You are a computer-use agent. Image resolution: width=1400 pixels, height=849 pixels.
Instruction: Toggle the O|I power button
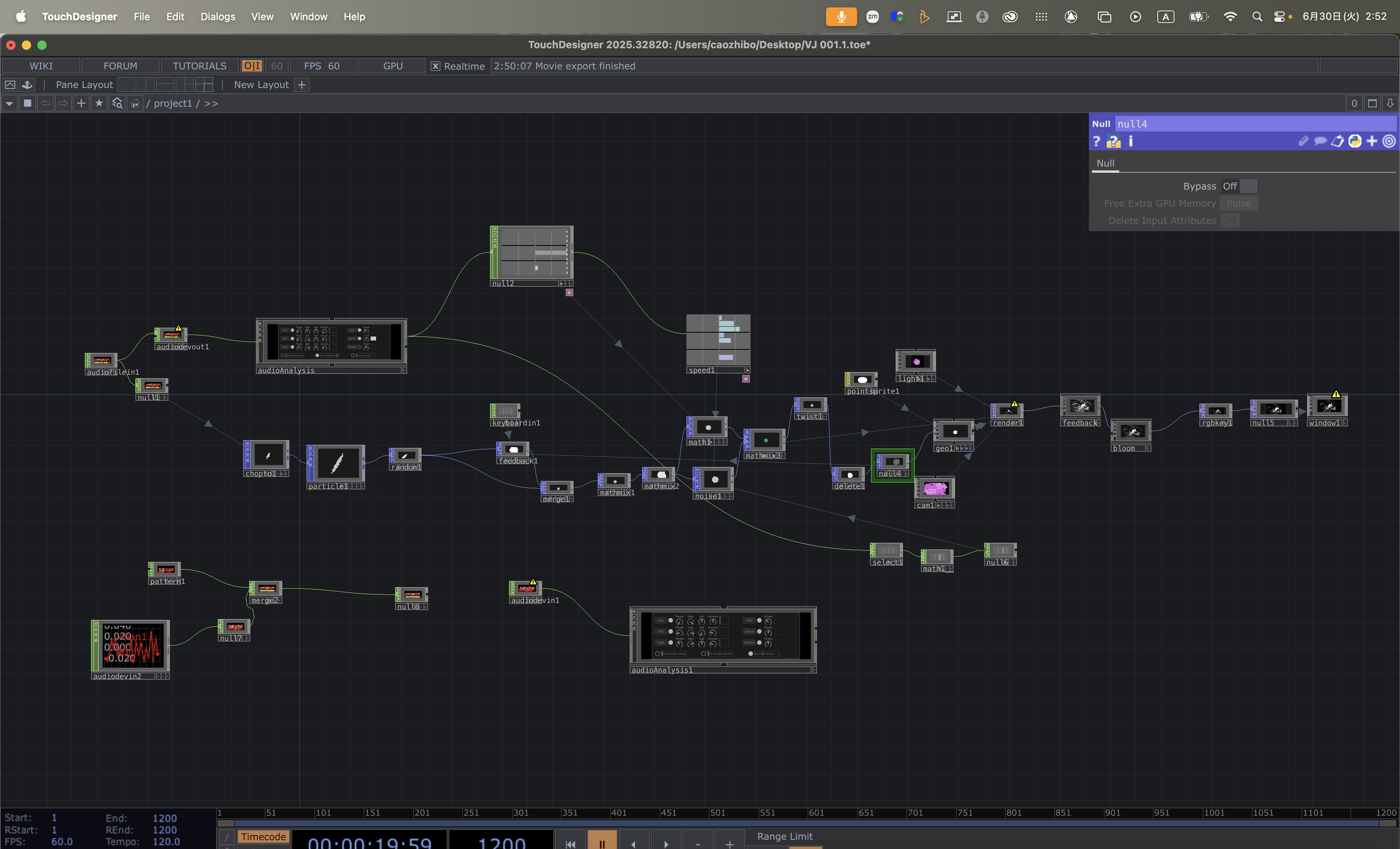252,66
